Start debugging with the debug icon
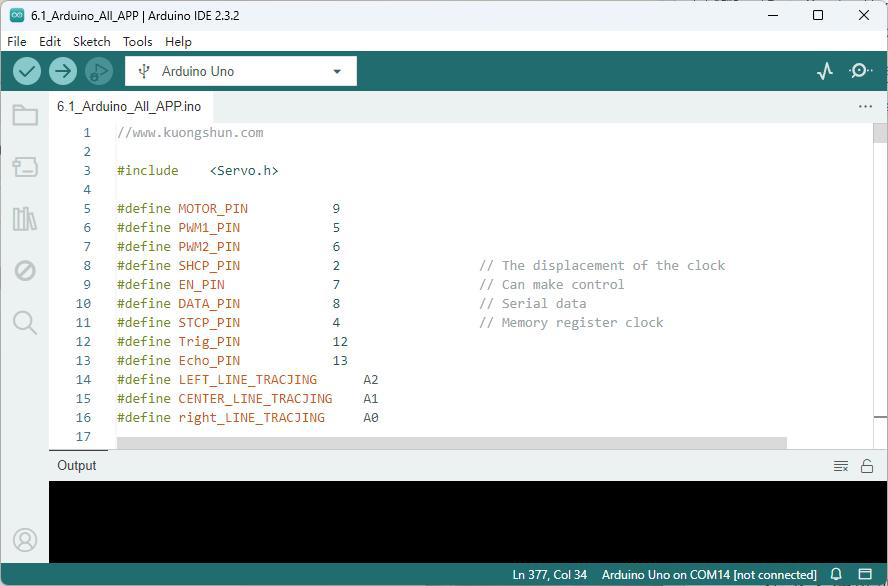 99,71
